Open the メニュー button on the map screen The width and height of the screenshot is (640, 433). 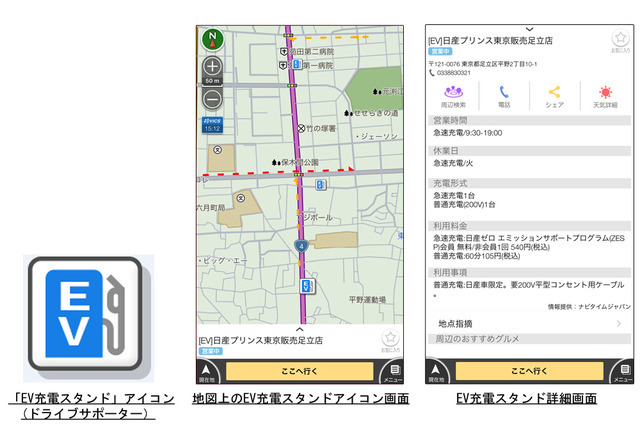[x=393, y=372]
